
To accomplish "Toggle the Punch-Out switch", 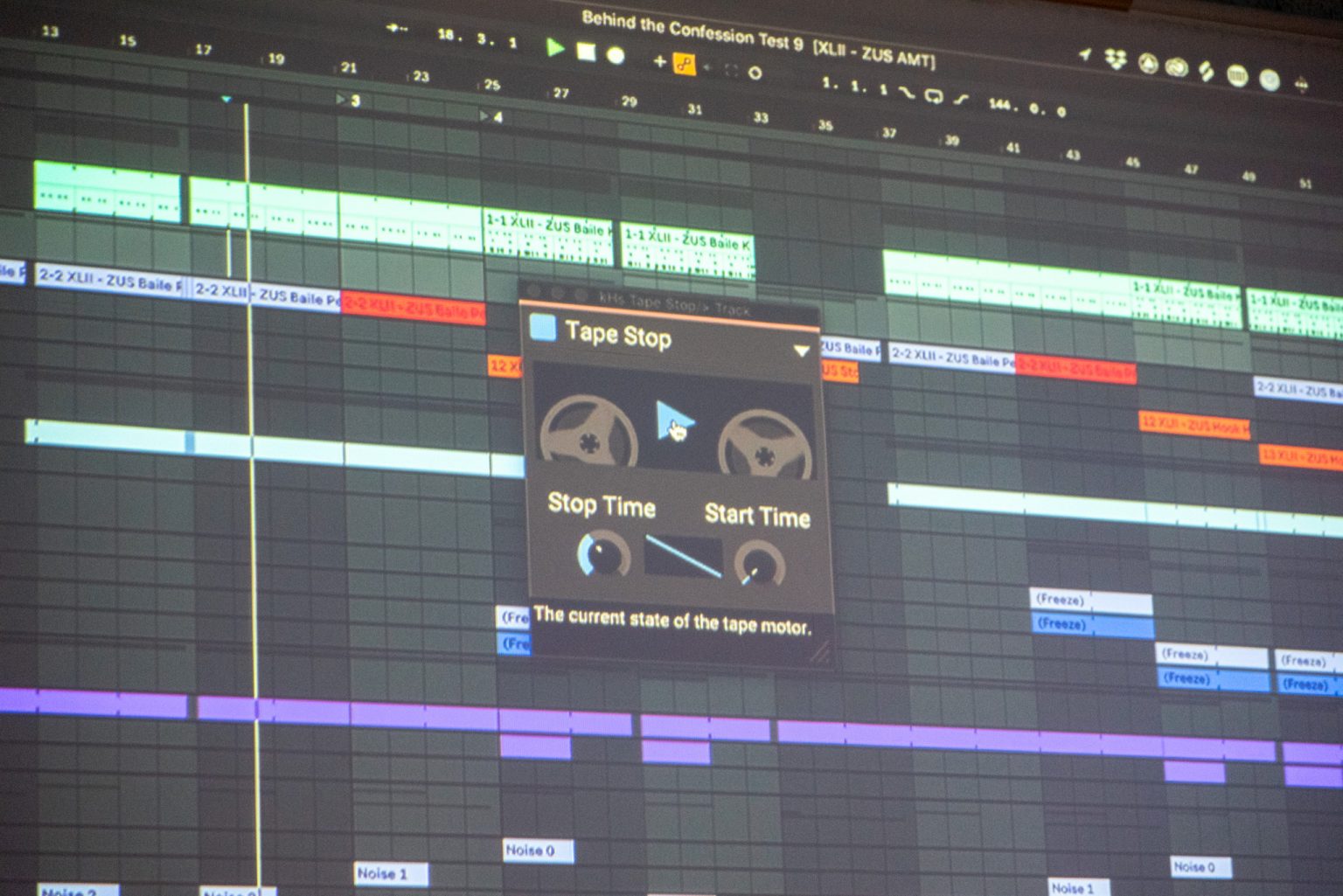I will (961, 100).
